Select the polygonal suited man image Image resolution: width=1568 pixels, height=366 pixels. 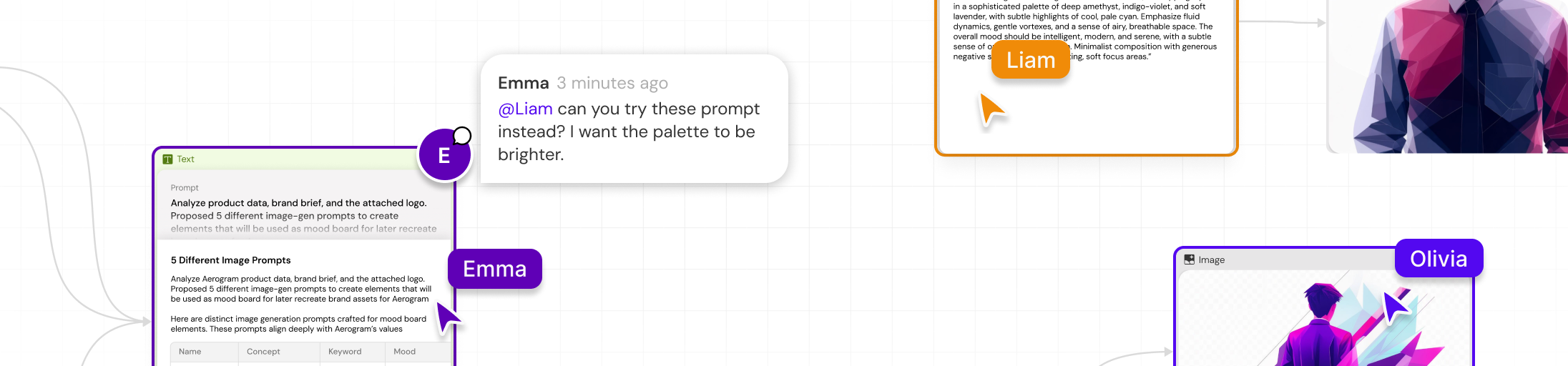coord(1448,76)
